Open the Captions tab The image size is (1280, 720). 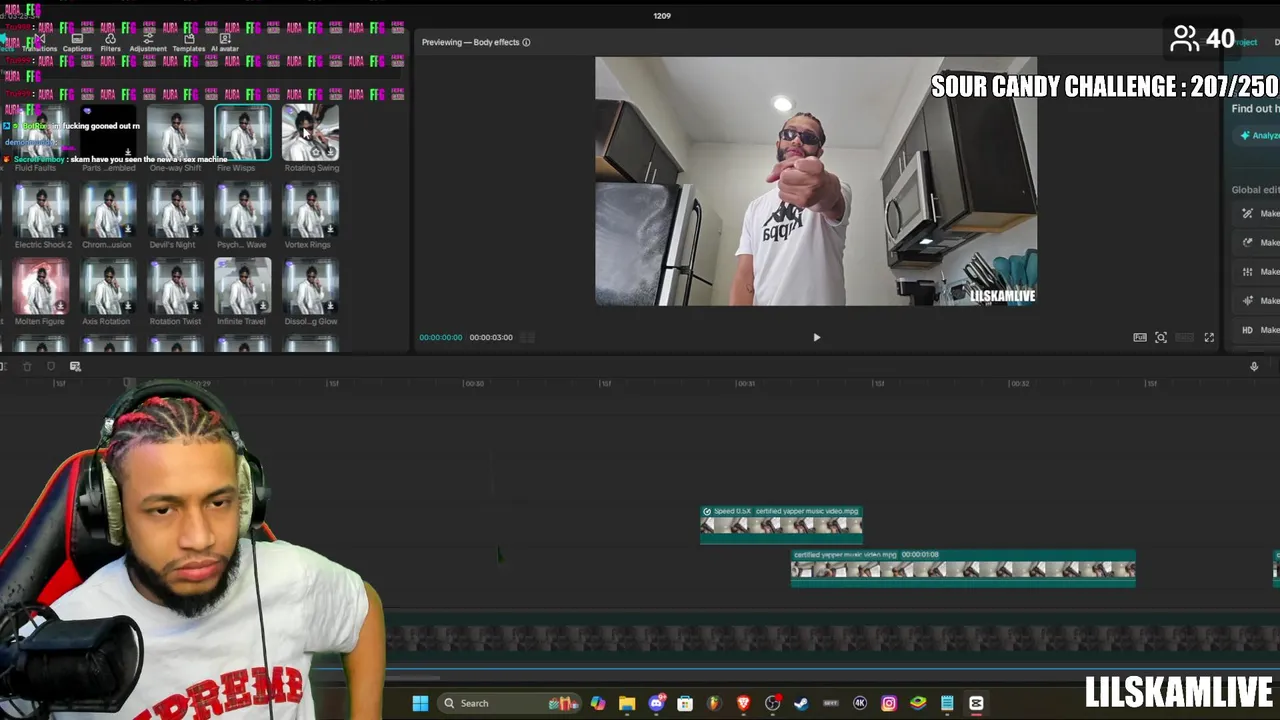click(77, 43)
